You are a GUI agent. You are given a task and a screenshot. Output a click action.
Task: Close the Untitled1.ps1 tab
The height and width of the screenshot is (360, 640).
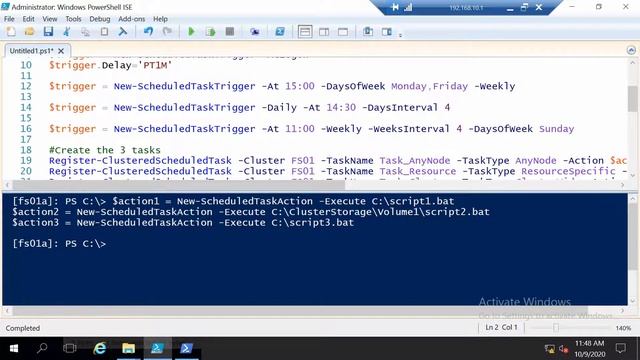61,51
